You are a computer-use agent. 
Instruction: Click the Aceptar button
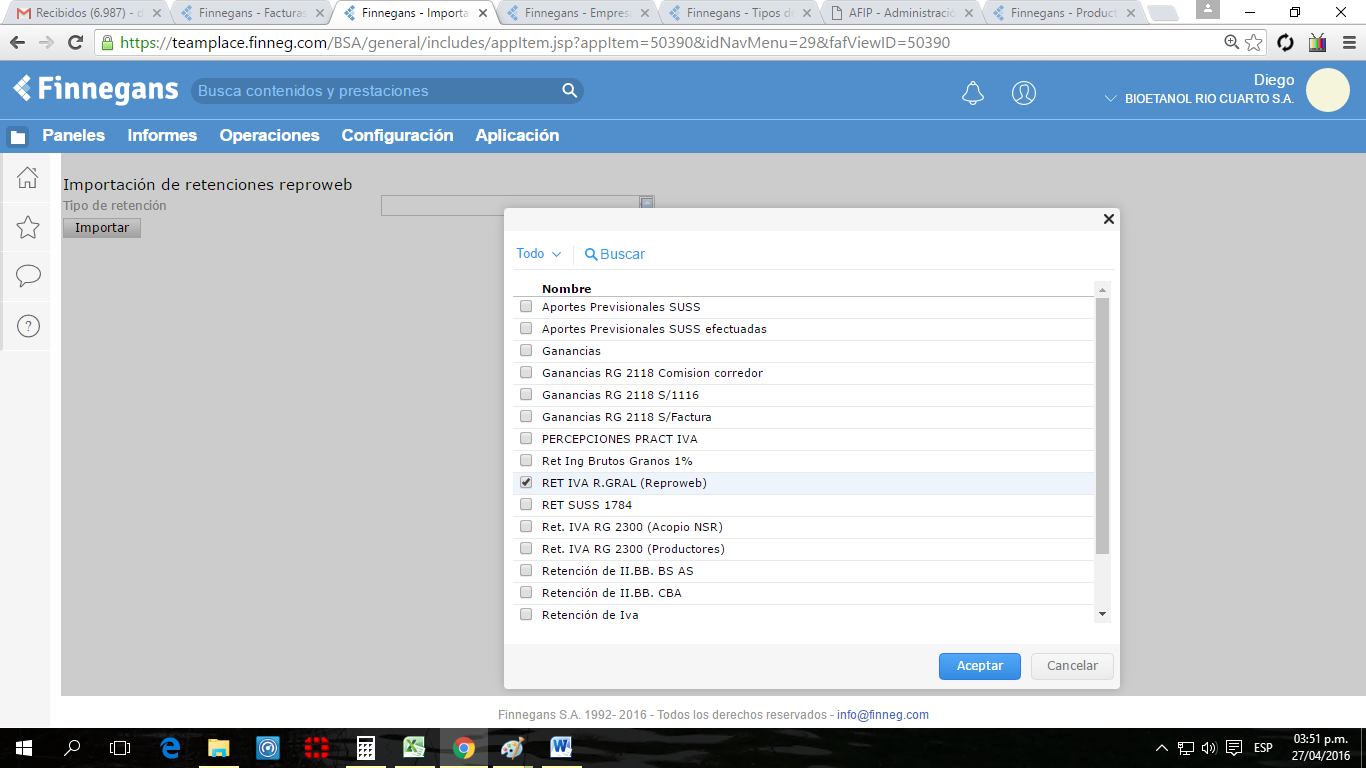click(980, 666)
